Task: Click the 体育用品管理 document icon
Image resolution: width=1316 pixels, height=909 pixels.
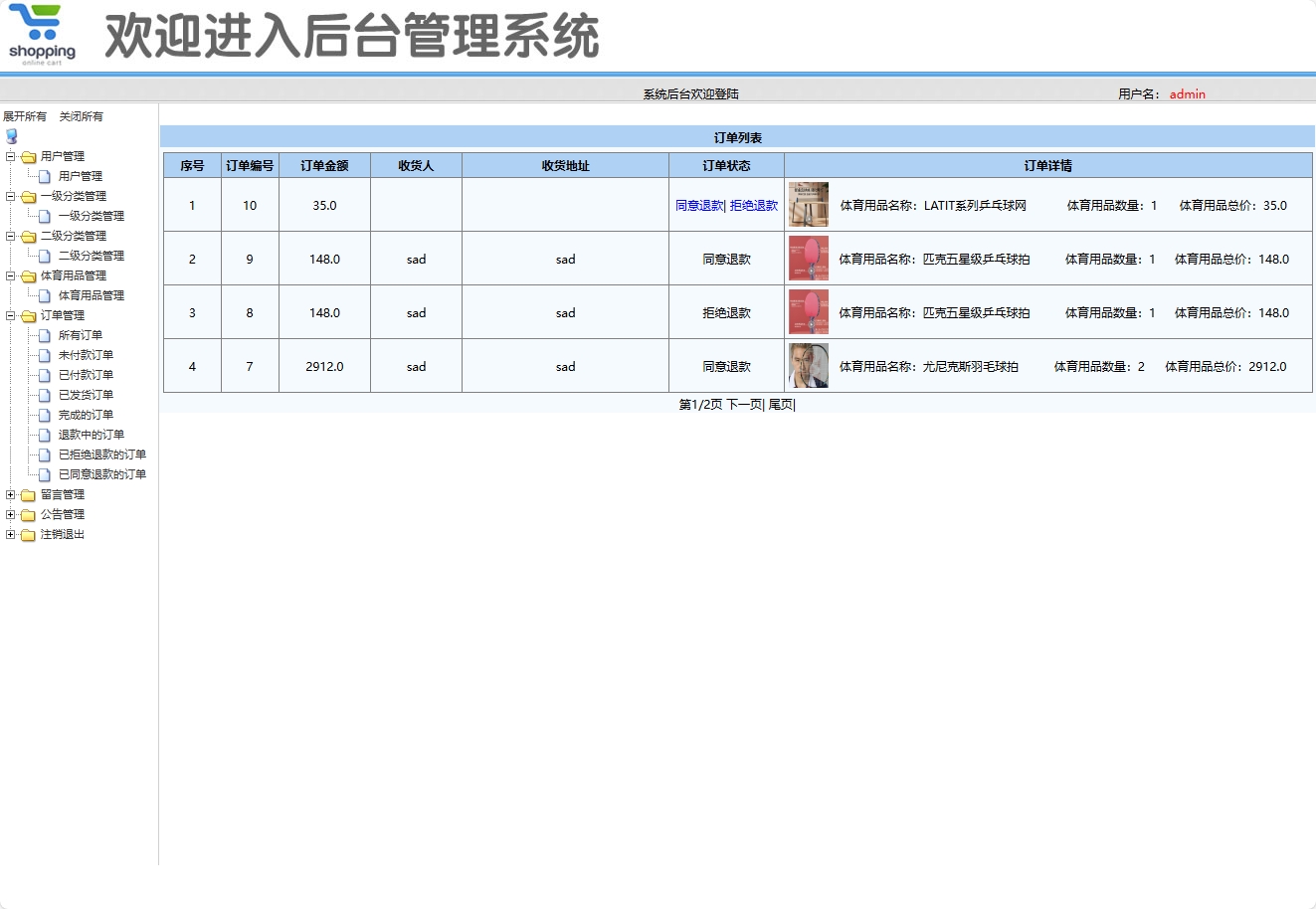Action: [x=45, y=295]
